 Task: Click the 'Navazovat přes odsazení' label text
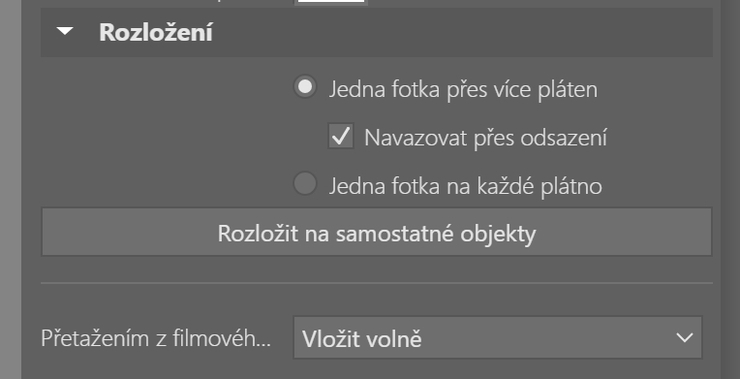point(486,137)
